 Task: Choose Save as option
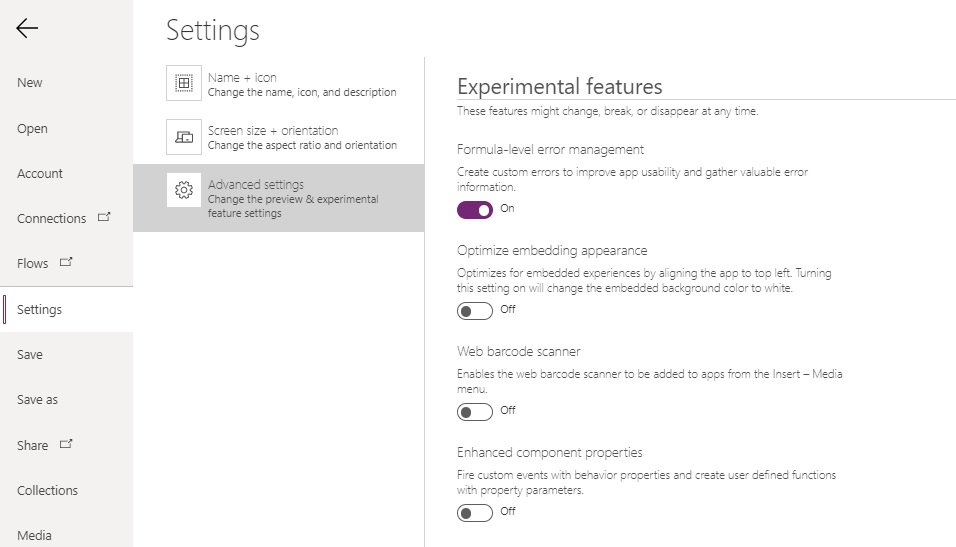point(66,399)
